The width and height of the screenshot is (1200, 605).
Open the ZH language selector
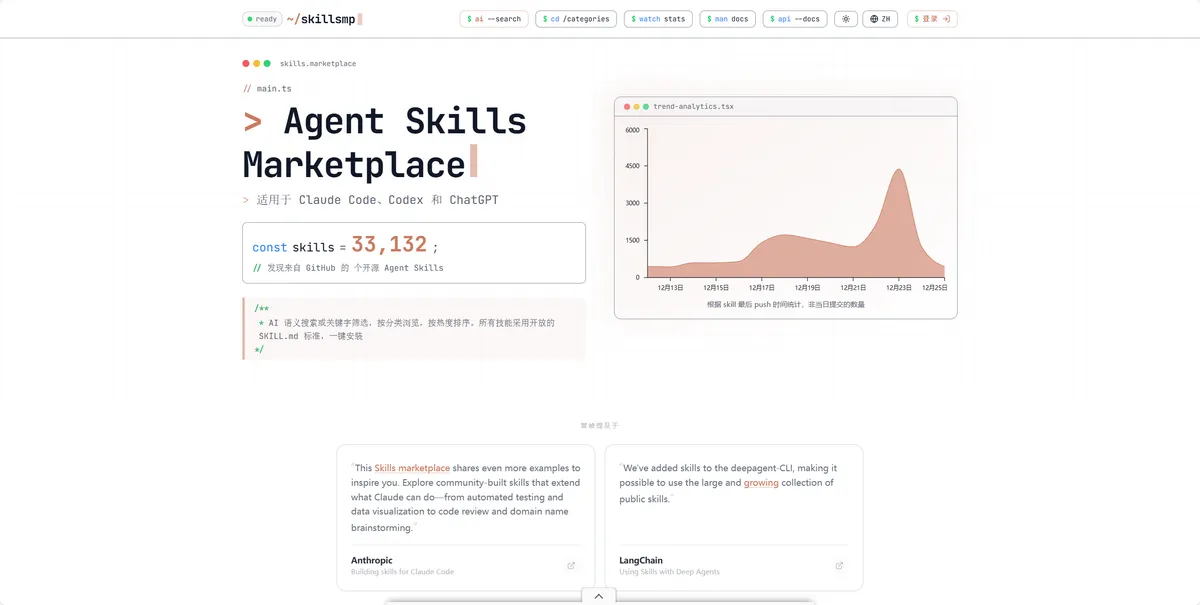pyautogui.click(x=880, y=19)
